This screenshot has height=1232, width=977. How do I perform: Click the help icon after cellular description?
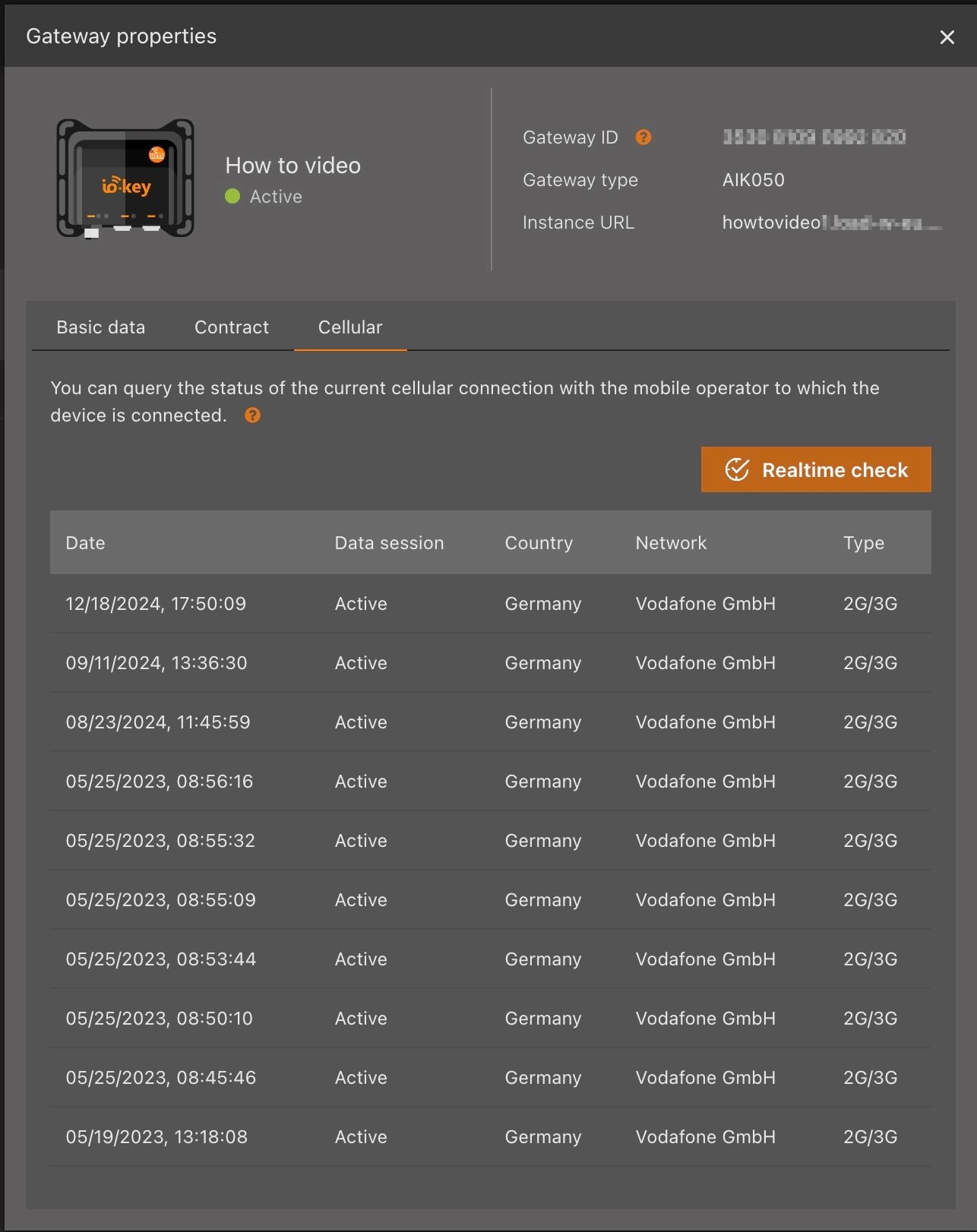[253, 415]
